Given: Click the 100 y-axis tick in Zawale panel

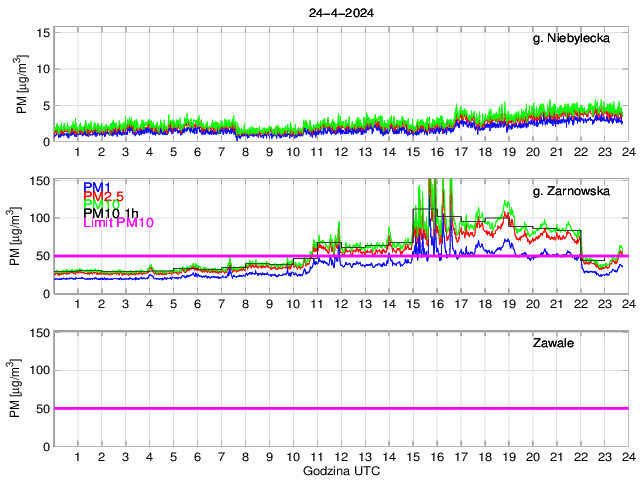Looking at the screenshot, I should click(x=40, y=370).
